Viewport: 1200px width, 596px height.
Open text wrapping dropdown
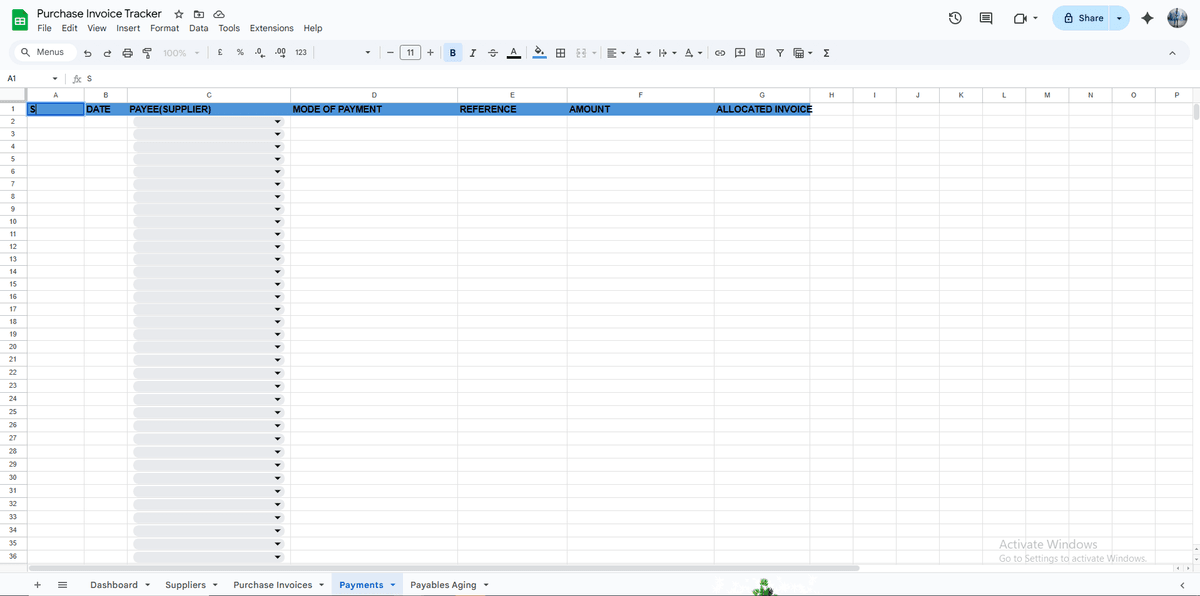(668, 53)
